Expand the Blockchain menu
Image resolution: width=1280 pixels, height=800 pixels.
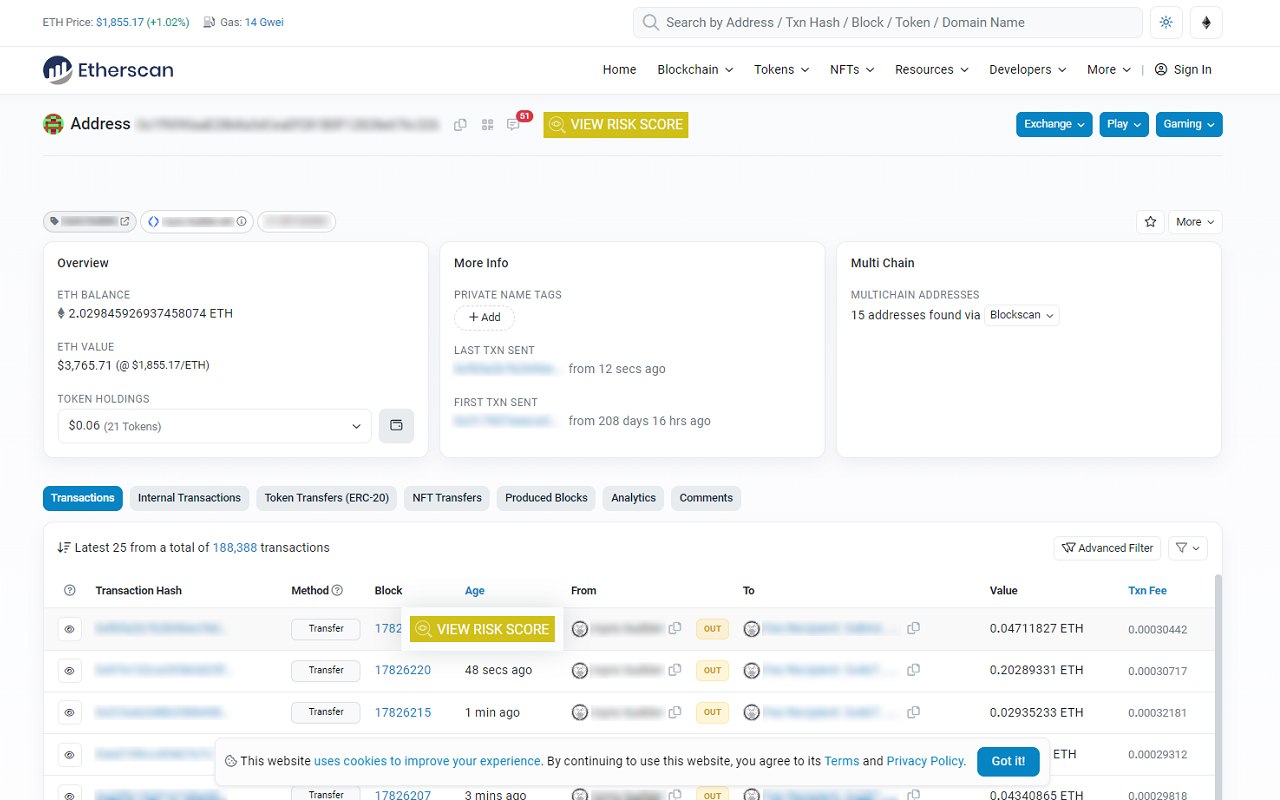pos(695,70)
